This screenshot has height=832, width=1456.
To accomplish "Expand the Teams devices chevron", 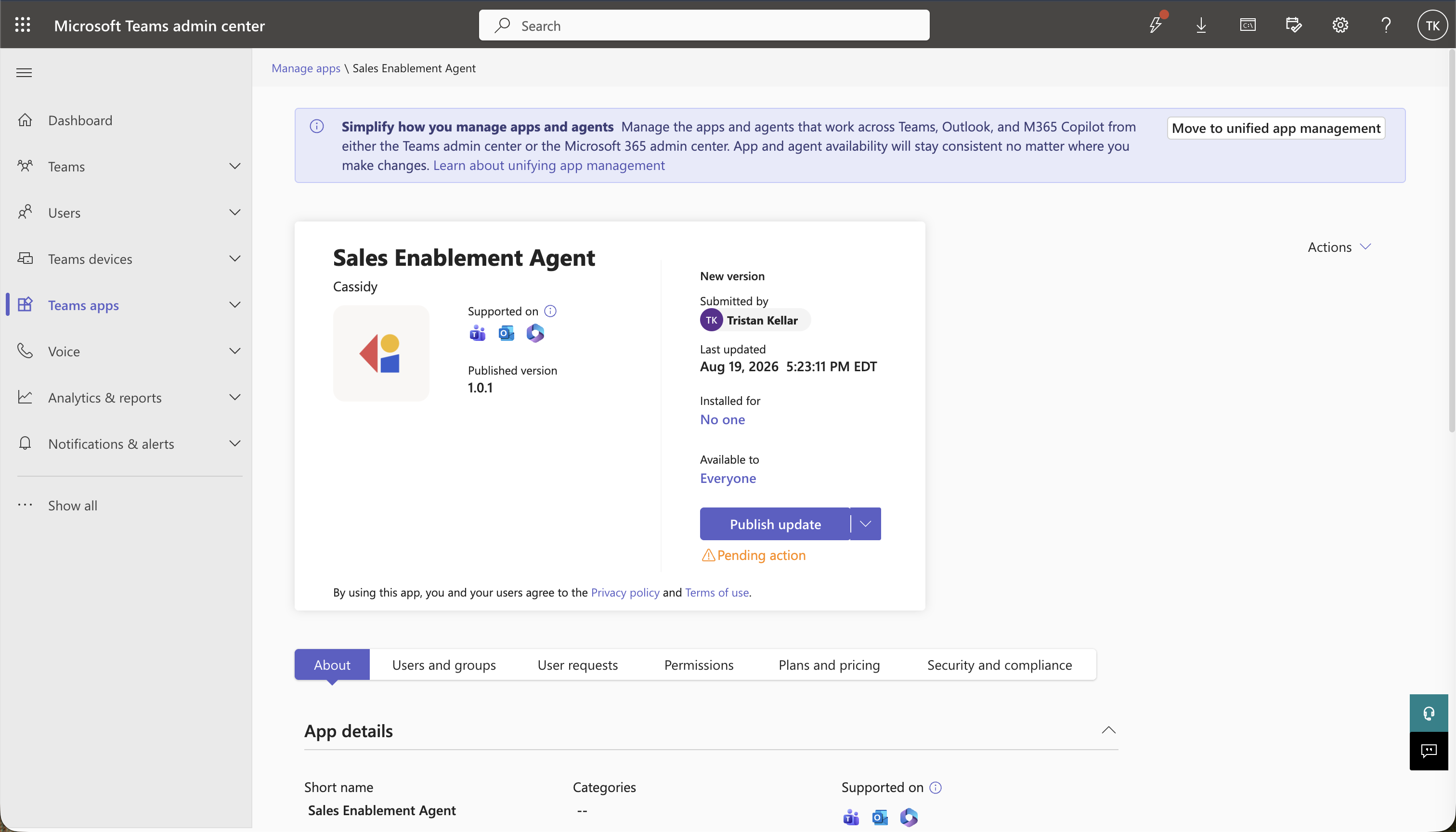I will pyautogui.click(x=235, y=259).
